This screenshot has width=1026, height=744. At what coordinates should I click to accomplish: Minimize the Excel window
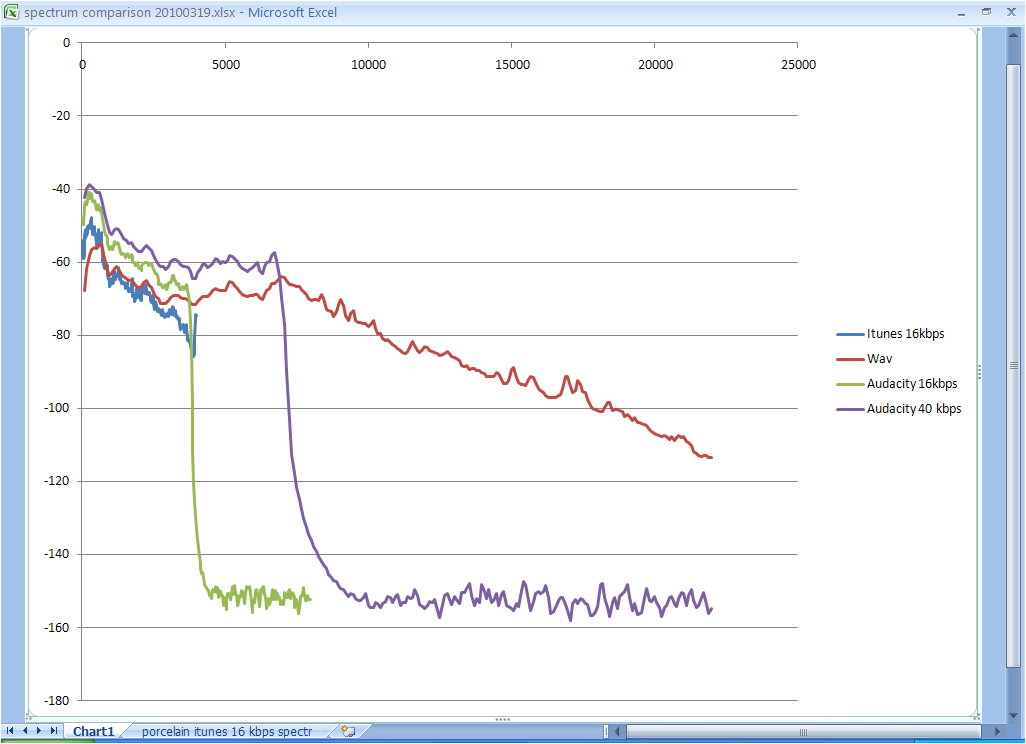point(961,12)
